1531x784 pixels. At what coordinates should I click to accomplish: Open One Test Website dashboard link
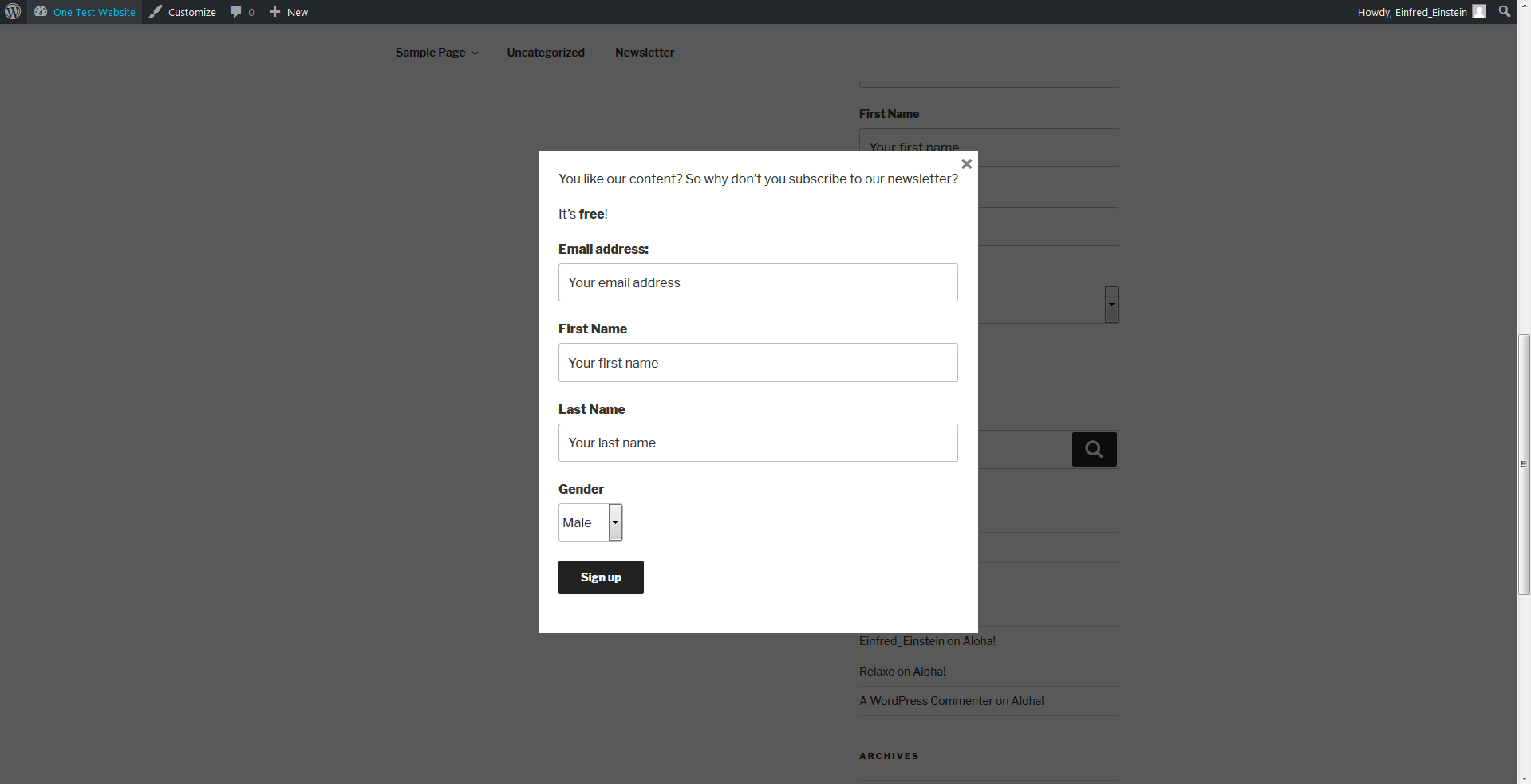[x=85, y=12]
